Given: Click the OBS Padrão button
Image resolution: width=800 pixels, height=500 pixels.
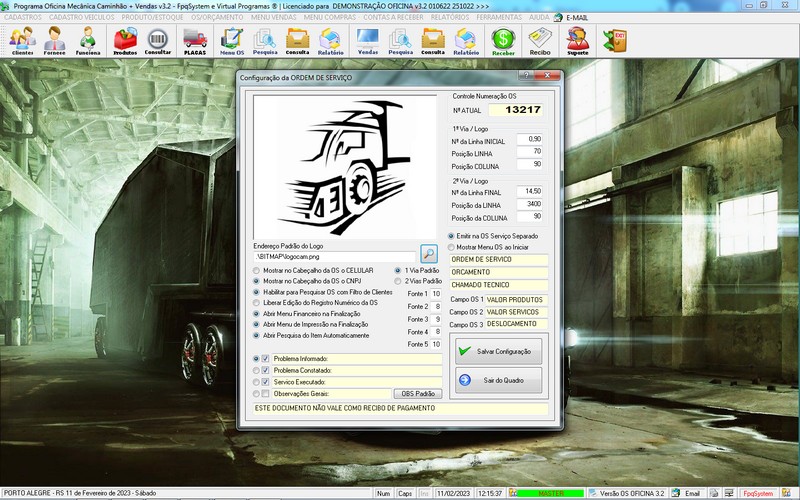Looking at the screenshot, I should coord(417,394).
